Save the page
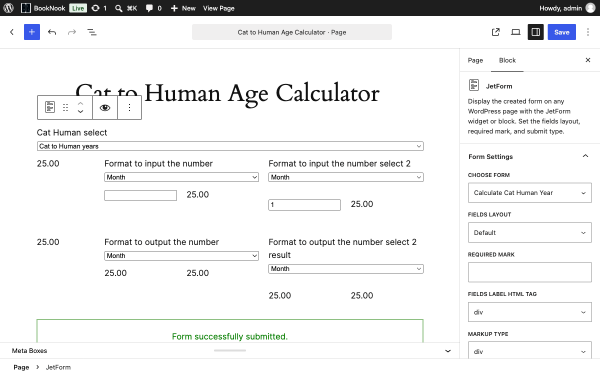The height and width of the screenshot is (375, 600). pyautogui.click(x=561, y=32)
